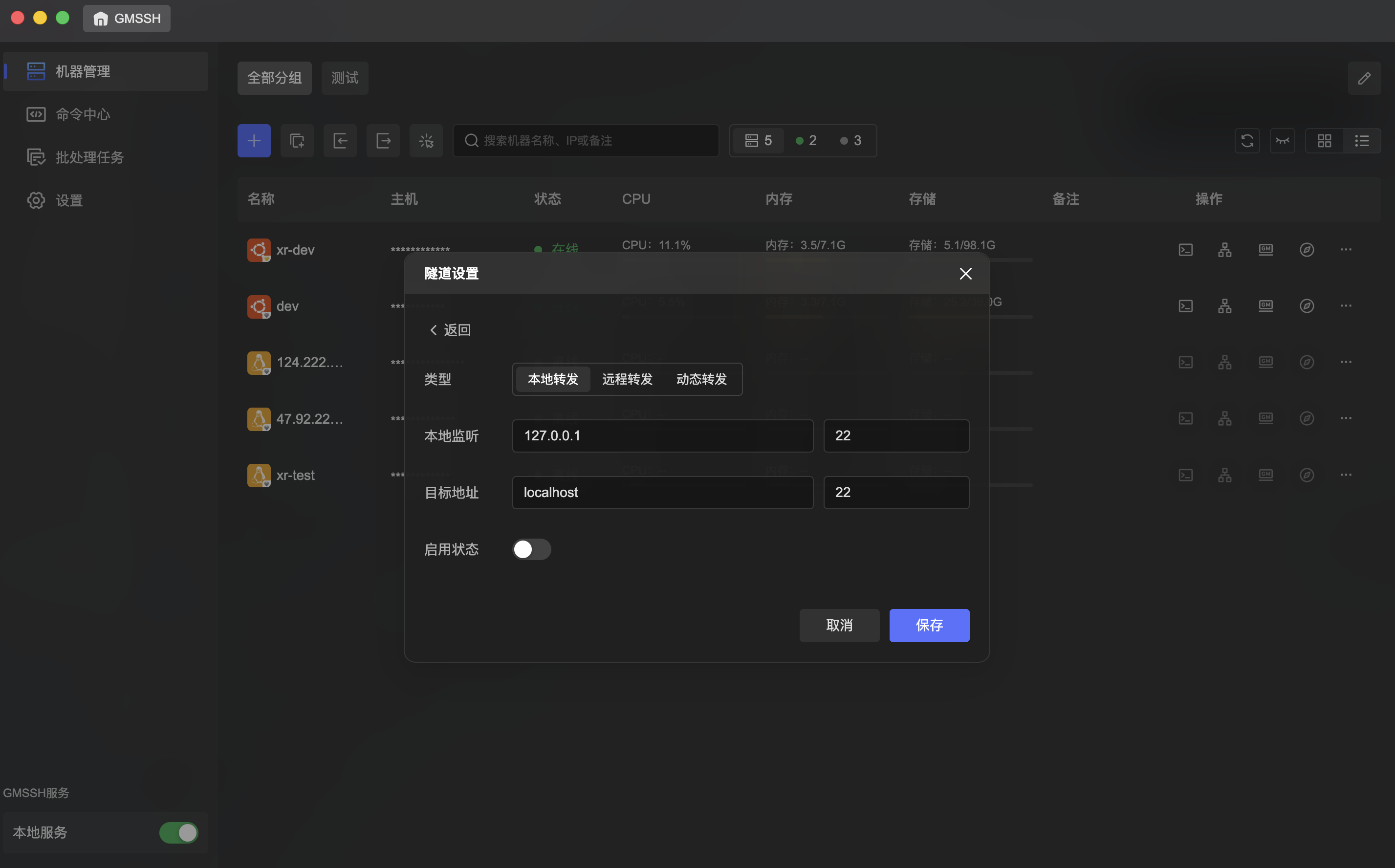The height and width of the screenshot is (868, 1395).
Task: Click 本地监听 address field 127.0.0.1
Action: coord(662,436)
